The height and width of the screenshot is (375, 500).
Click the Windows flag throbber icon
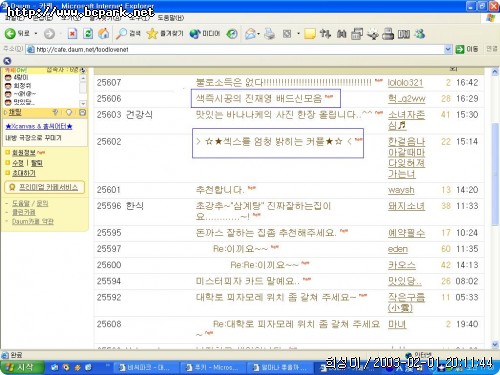[490, 18]
